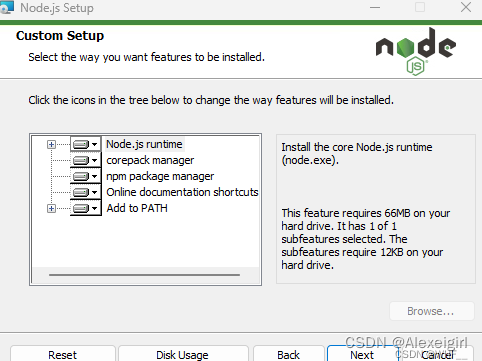
Task: Open the Disk Usage dialog
Action: point(183,354)
